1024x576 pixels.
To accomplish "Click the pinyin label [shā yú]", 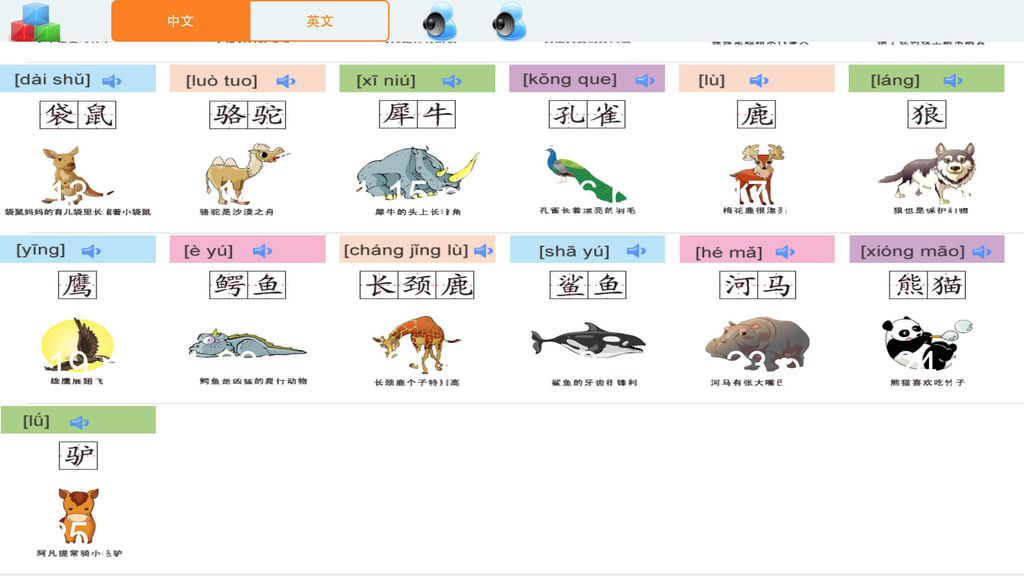I will coord(574,251).
